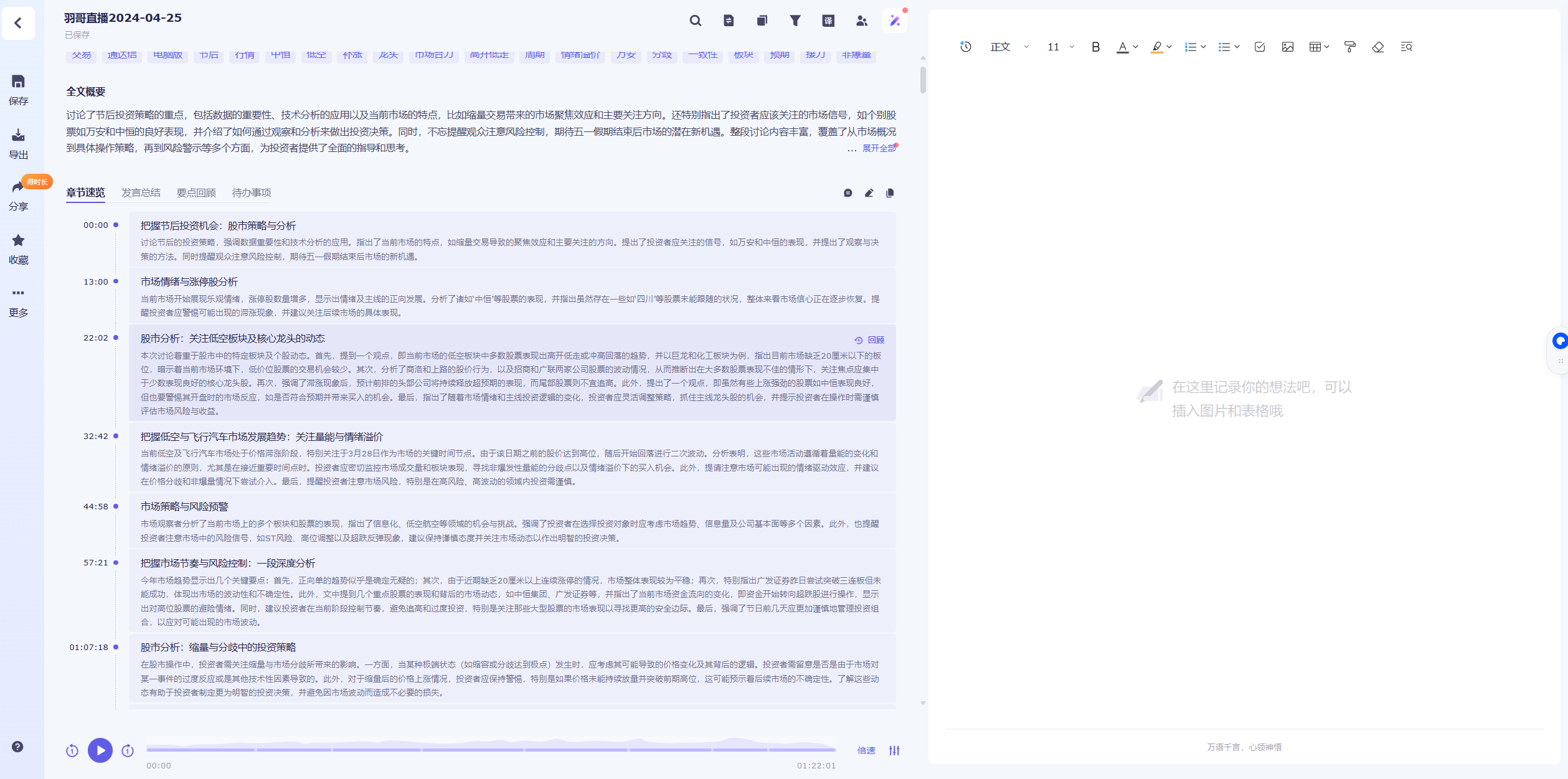Image resolution: width=1568 pixels, height=779 pixels.
Task: Click the translate icon in header
Action: click(x=828, y=21)
